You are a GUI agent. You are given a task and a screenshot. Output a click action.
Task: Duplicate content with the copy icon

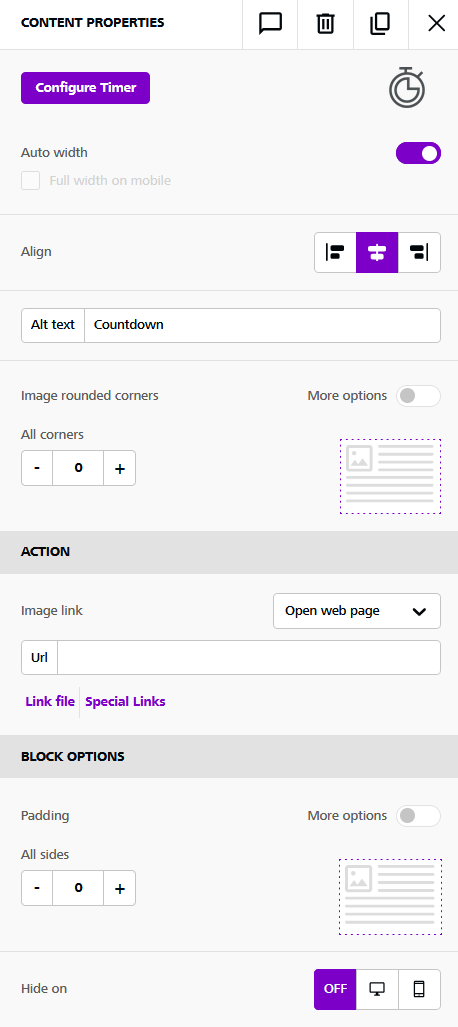tap(380, 24)
